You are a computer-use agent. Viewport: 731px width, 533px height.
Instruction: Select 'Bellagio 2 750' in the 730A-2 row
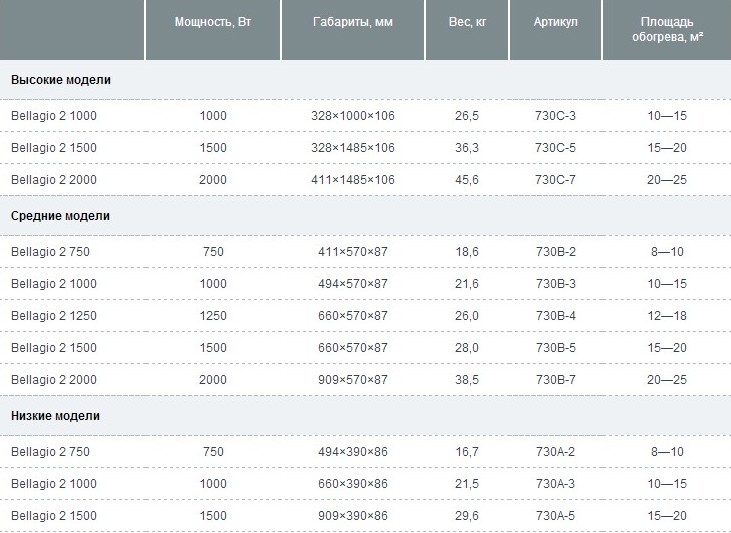click(50, 451)
